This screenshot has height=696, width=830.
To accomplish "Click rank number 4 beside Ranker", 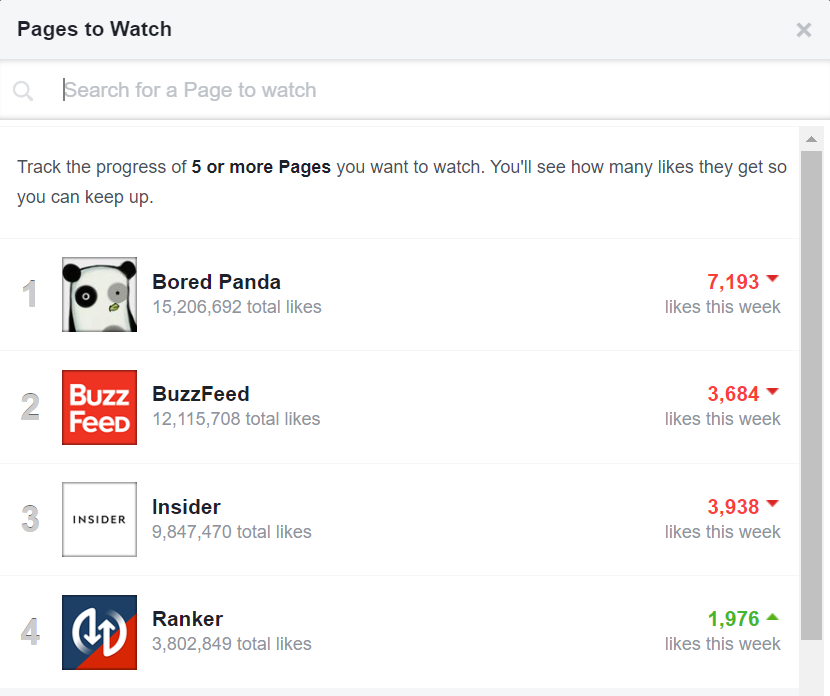I will [x=30, y=632].
